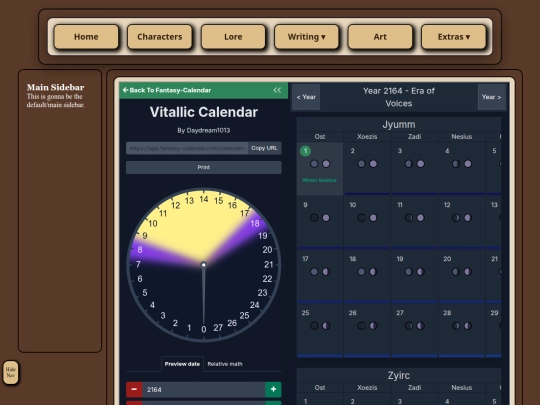Select day number 19 in Jyumm

click(x=400, y=259)
